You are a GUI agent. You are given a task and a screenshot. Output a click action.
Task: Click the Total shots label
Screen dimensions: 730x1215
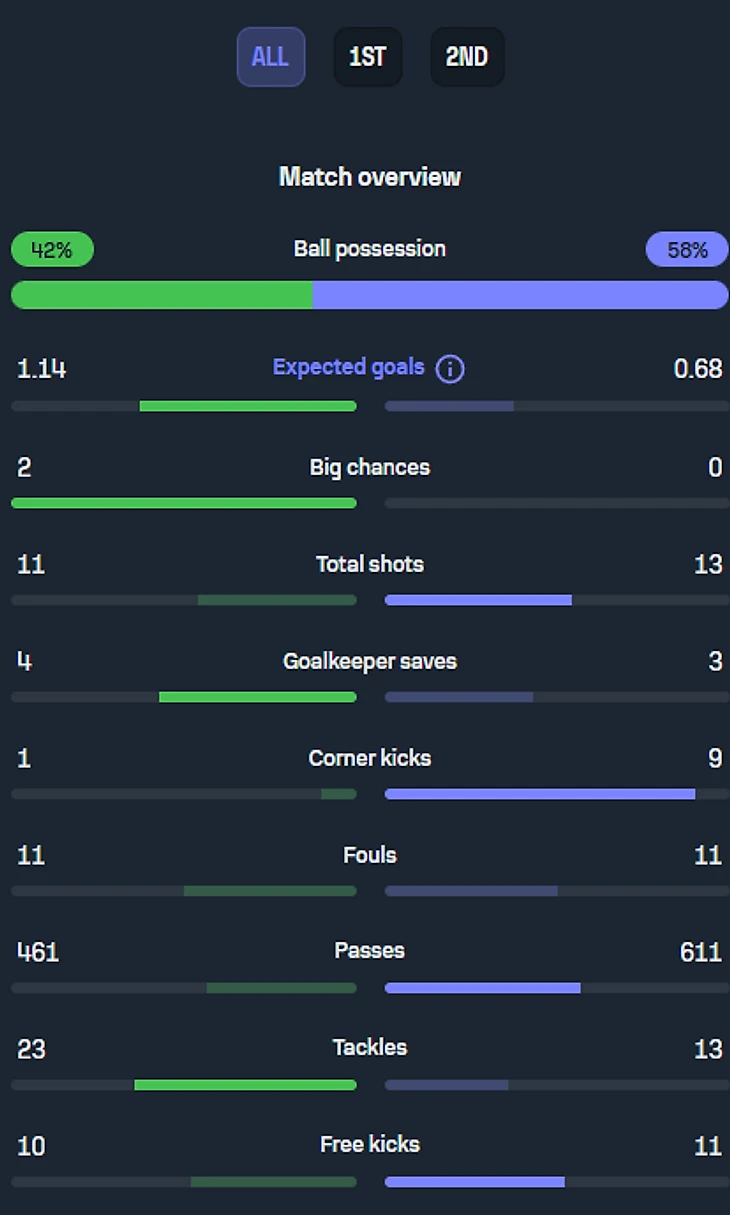(370, 564)
